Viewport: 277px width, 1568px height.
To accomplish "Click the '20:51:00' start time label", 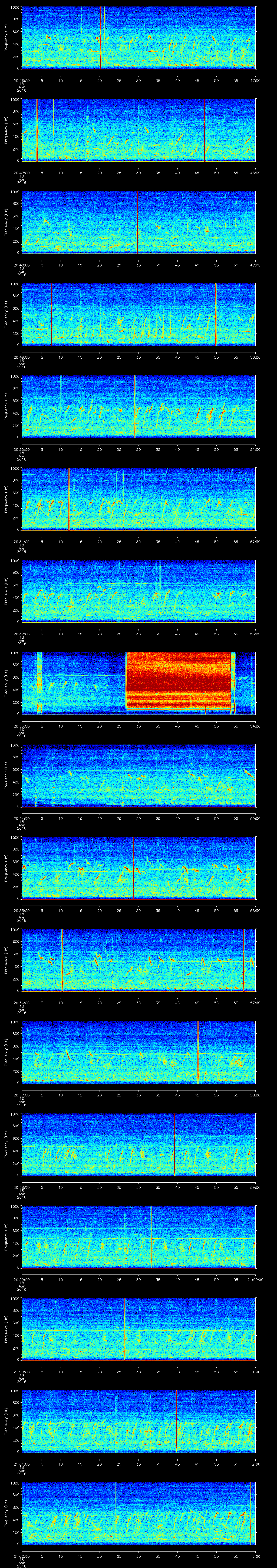I will (22, 542).
